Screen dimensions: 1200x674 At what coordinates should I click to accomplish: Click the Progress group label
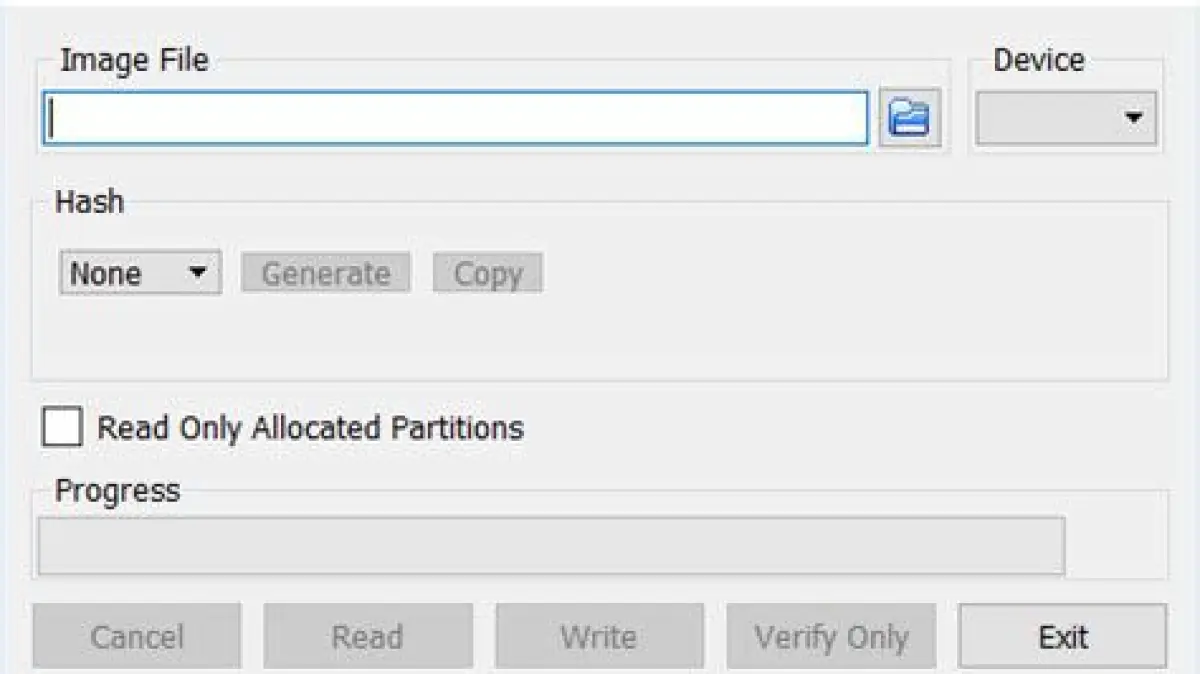[x=117, y=490]
